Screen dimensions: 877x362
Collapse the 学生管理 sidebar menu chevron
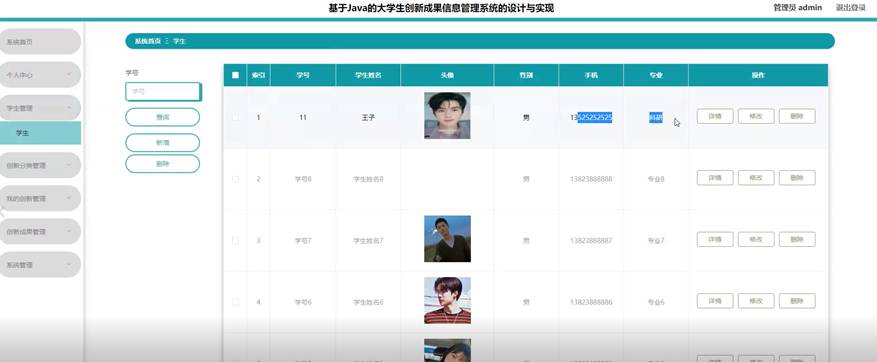click(69, 107)
